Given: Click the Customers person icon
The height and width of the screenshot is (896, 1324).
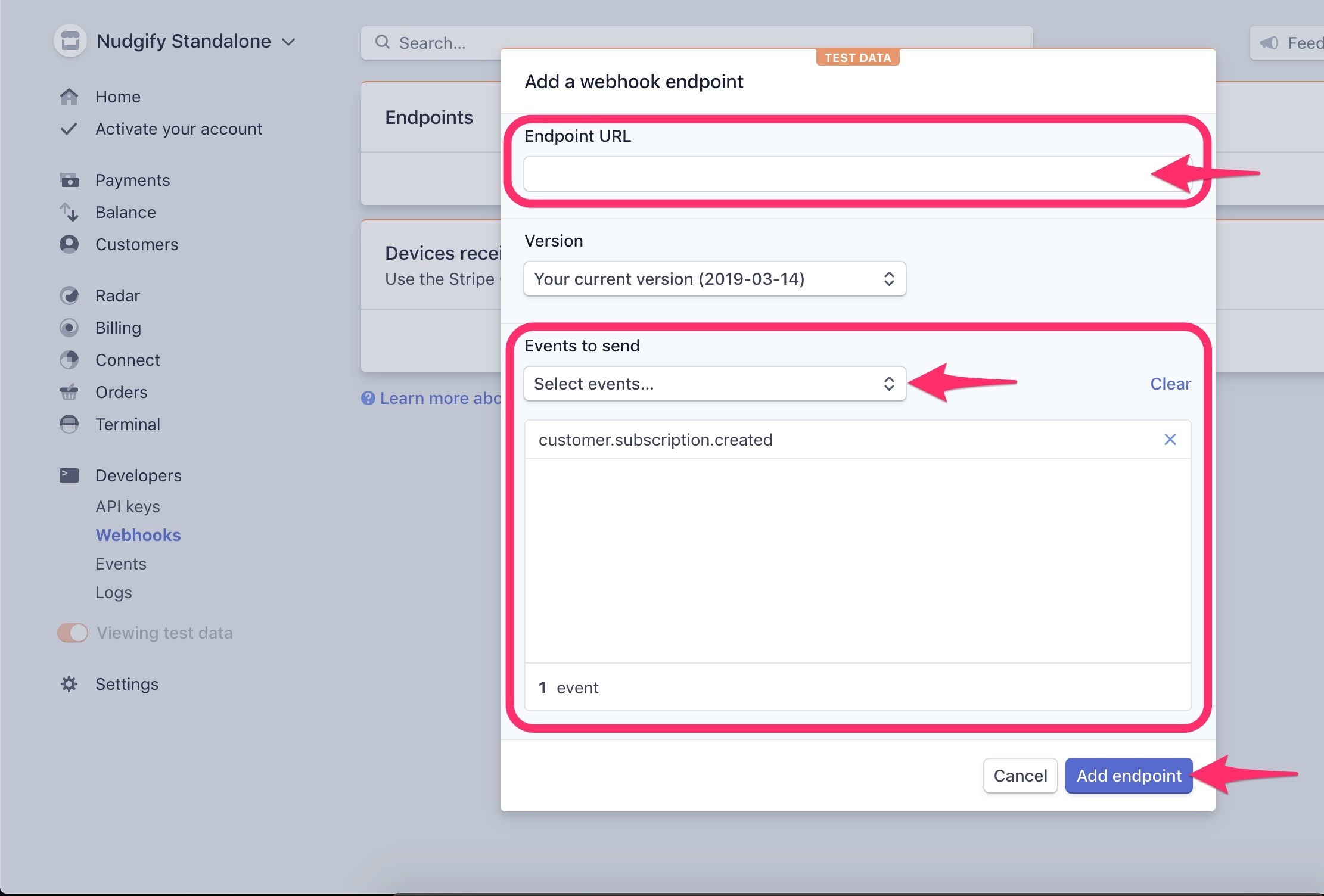Looking at the screenshot, I should [69, 244].
